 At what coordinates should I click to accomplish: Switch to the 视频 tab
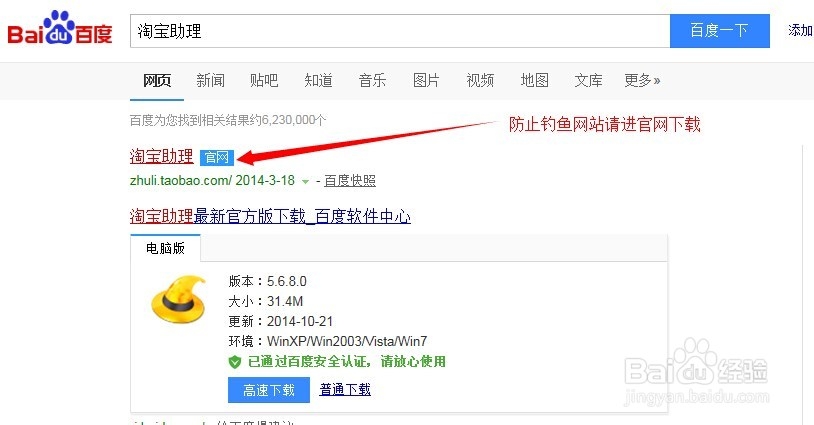480,80
